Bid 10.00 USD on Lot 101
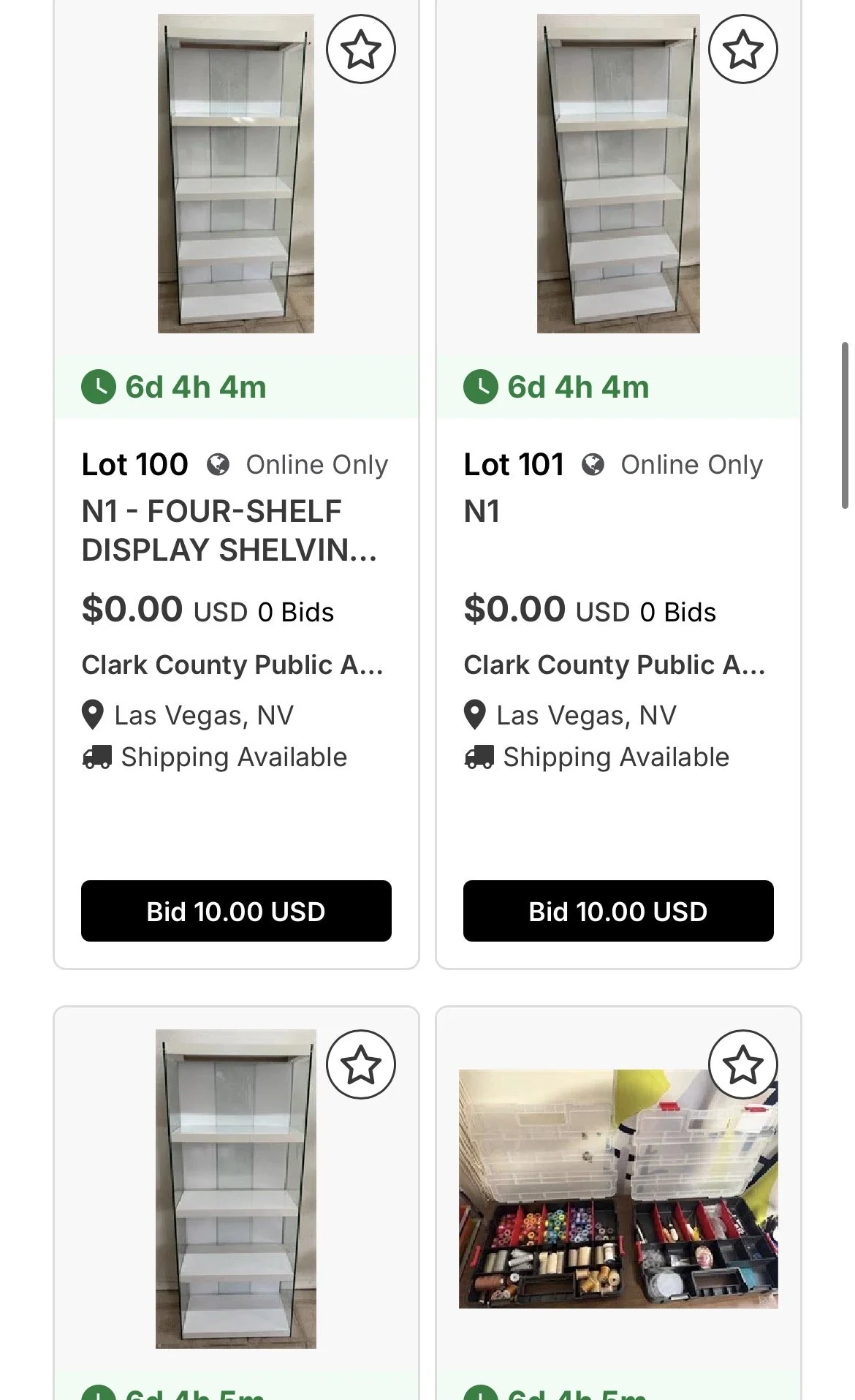Screen dimensions: 855x1400 point(618,911)
